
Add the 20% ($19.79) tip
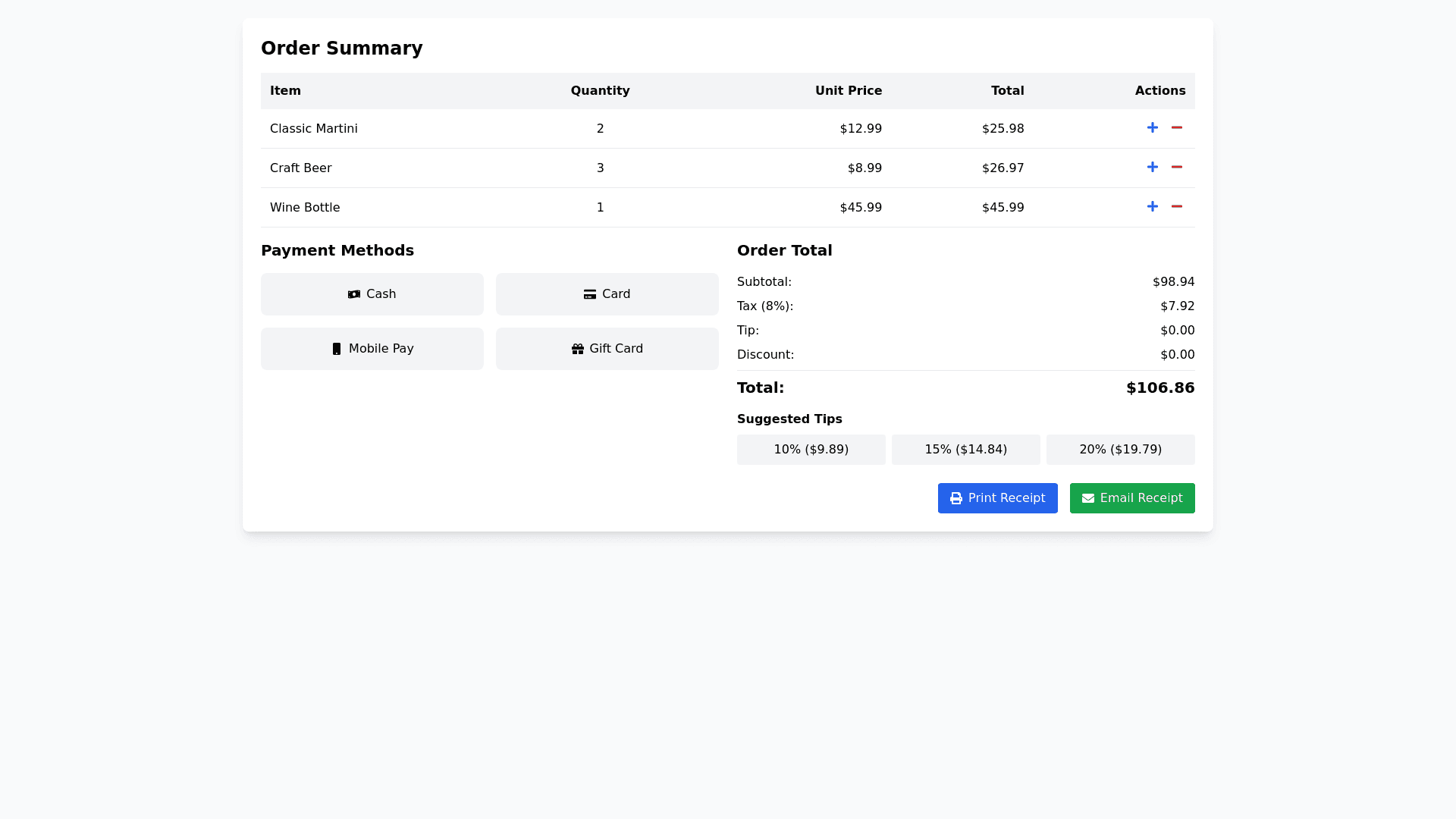point(1120,450)
